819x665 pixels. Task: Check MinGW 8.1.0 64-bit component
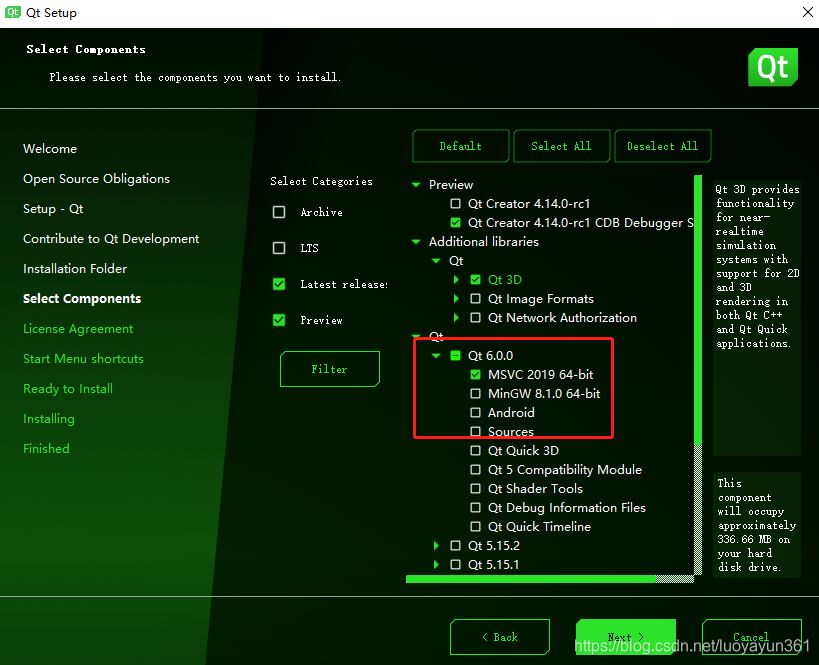475,393
